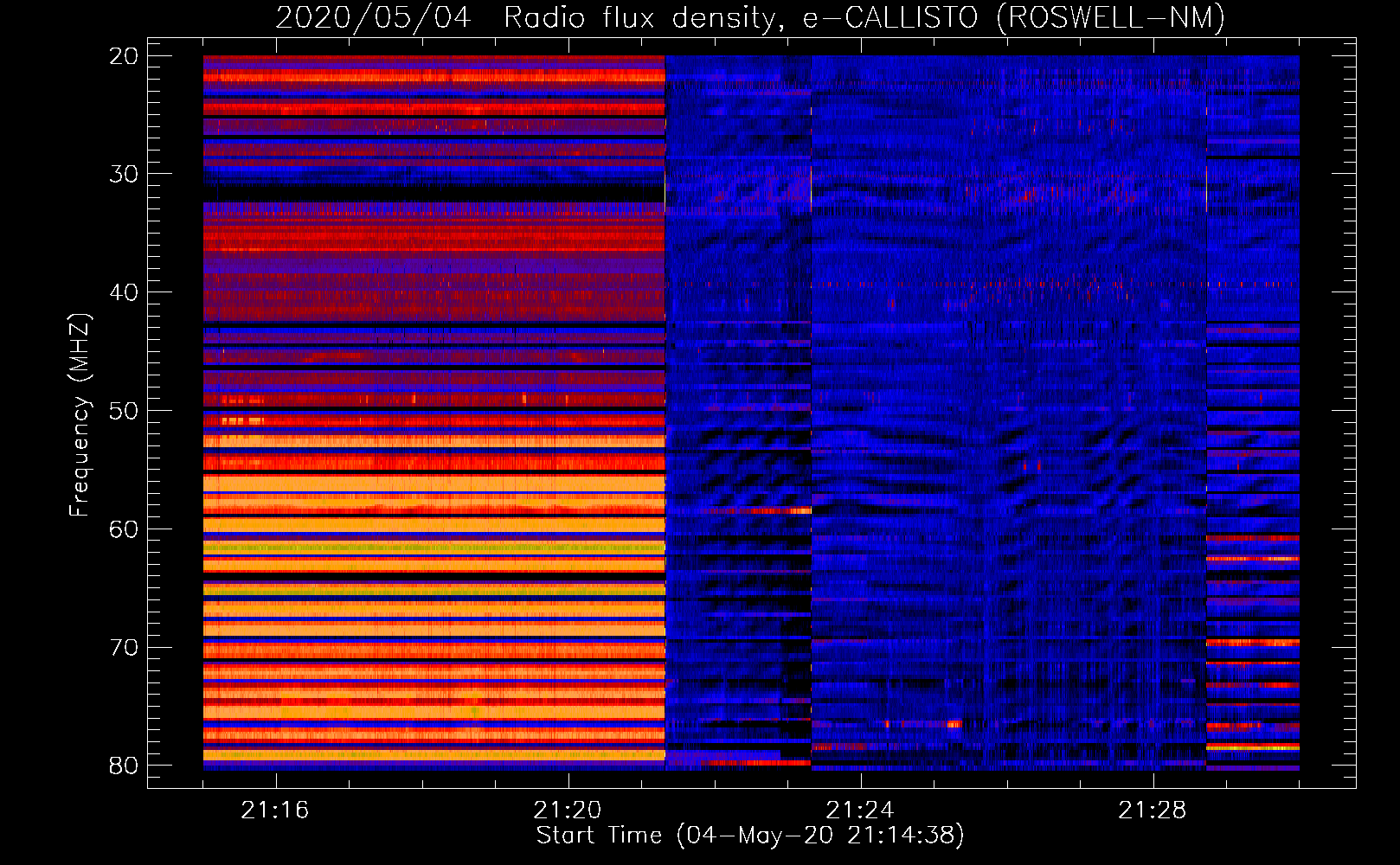1400x865 pixels.
Task: Click the 'Start Time (04-May-20 21:14:38)' label
Action: (x=750, y=836)
